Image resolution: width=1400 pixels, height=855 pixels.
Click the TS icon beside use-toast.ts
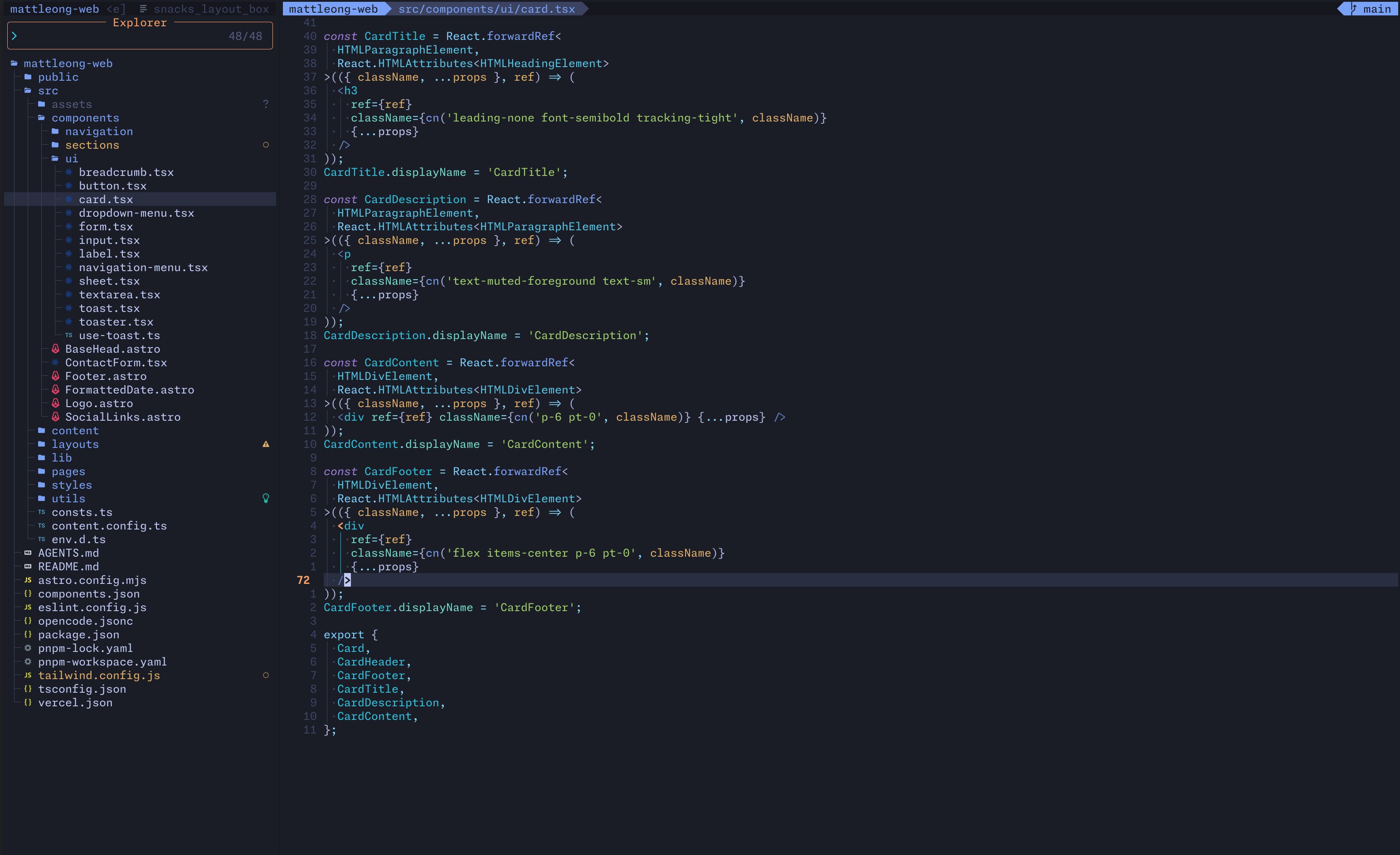69,335
